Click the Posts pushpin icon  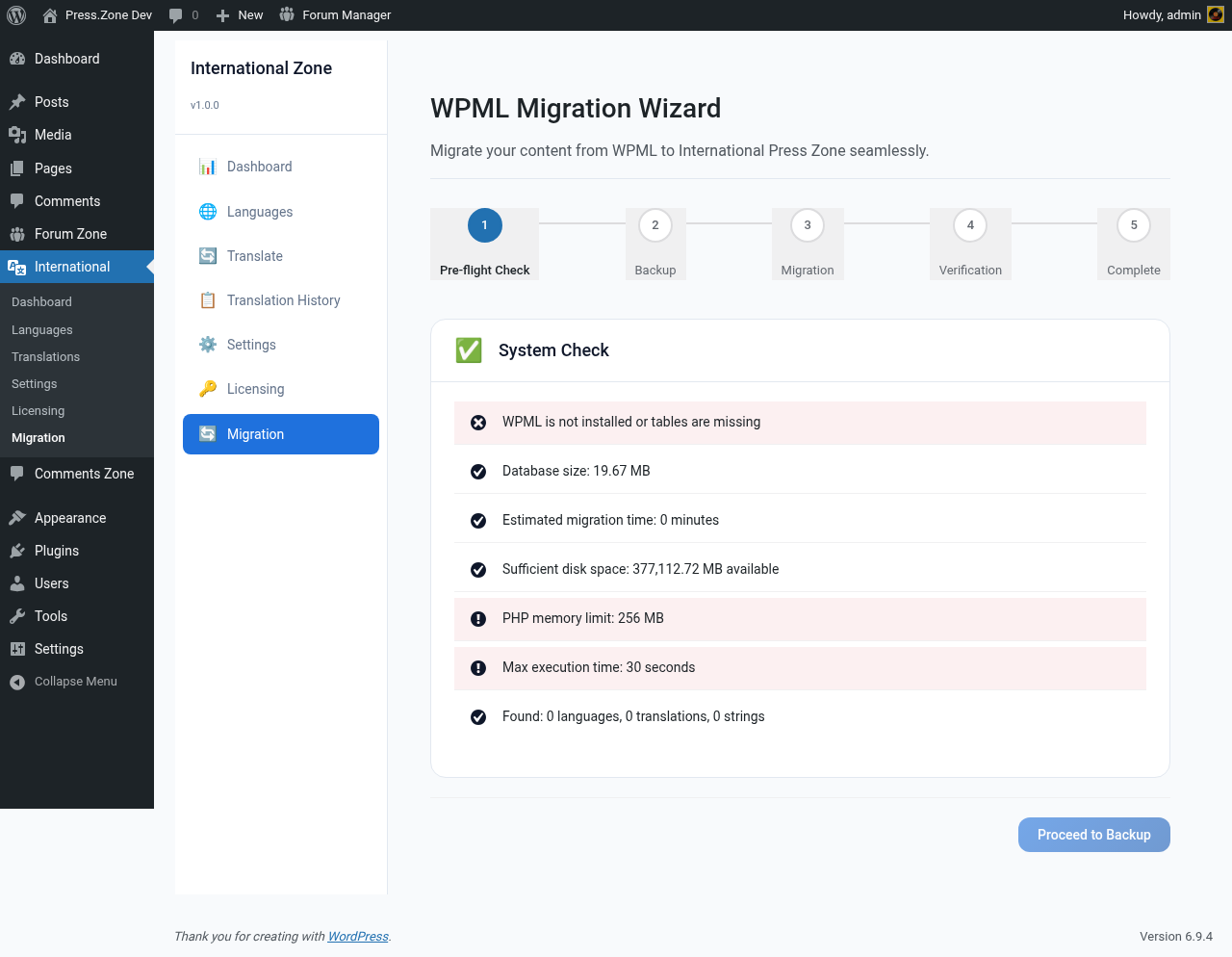click(x=17, y=102)
